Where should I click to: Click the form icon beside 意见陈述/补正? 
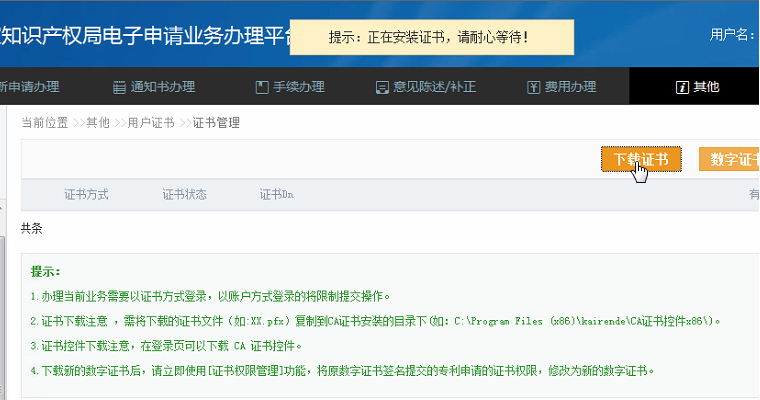[382, 87]
